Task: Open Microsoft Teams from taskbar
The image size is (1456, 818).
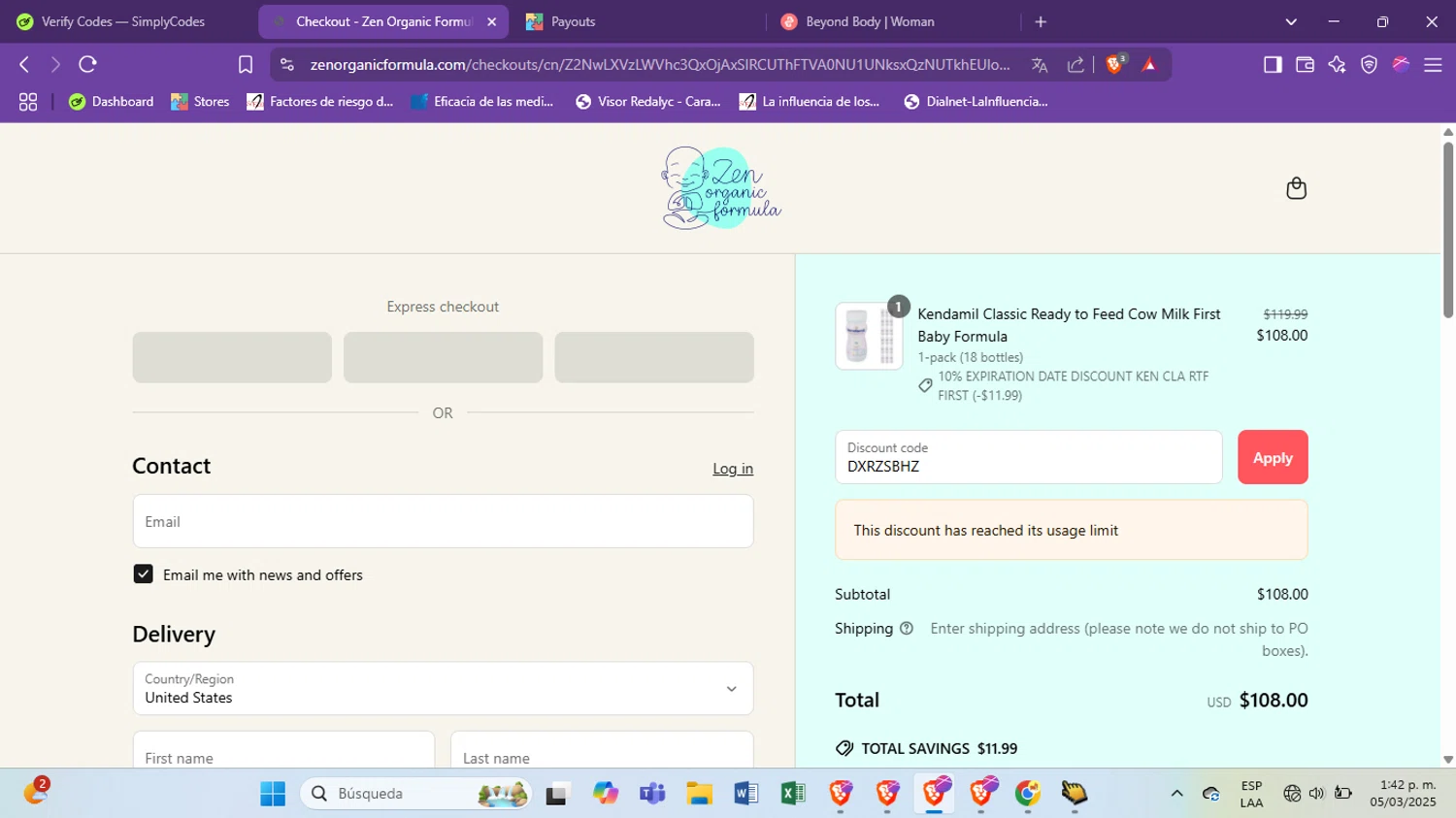Action: coord(652,794)
